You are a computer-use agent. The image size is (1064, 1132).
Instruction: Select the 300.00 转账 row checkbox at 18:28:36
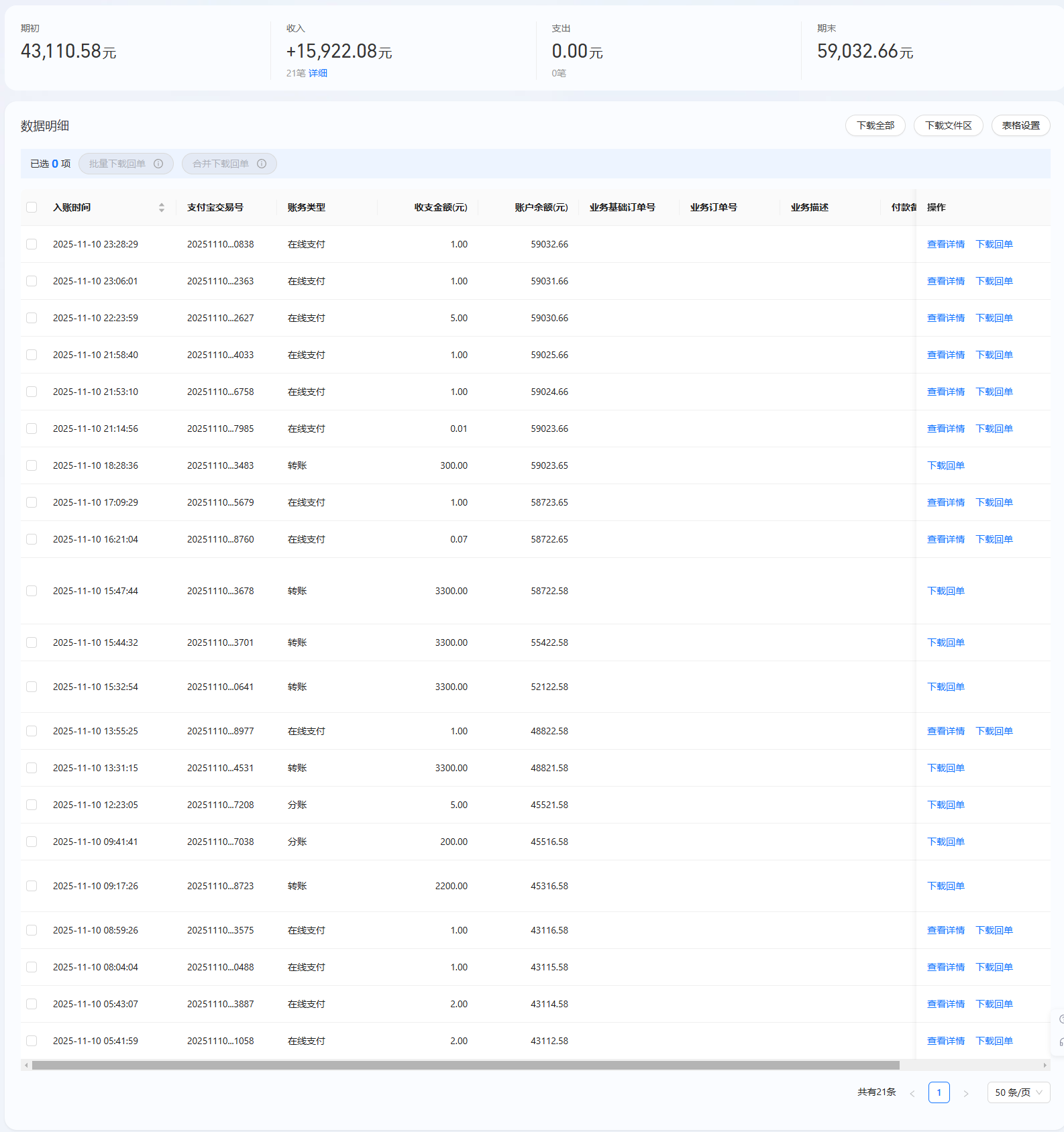click(x=32, y=465)
